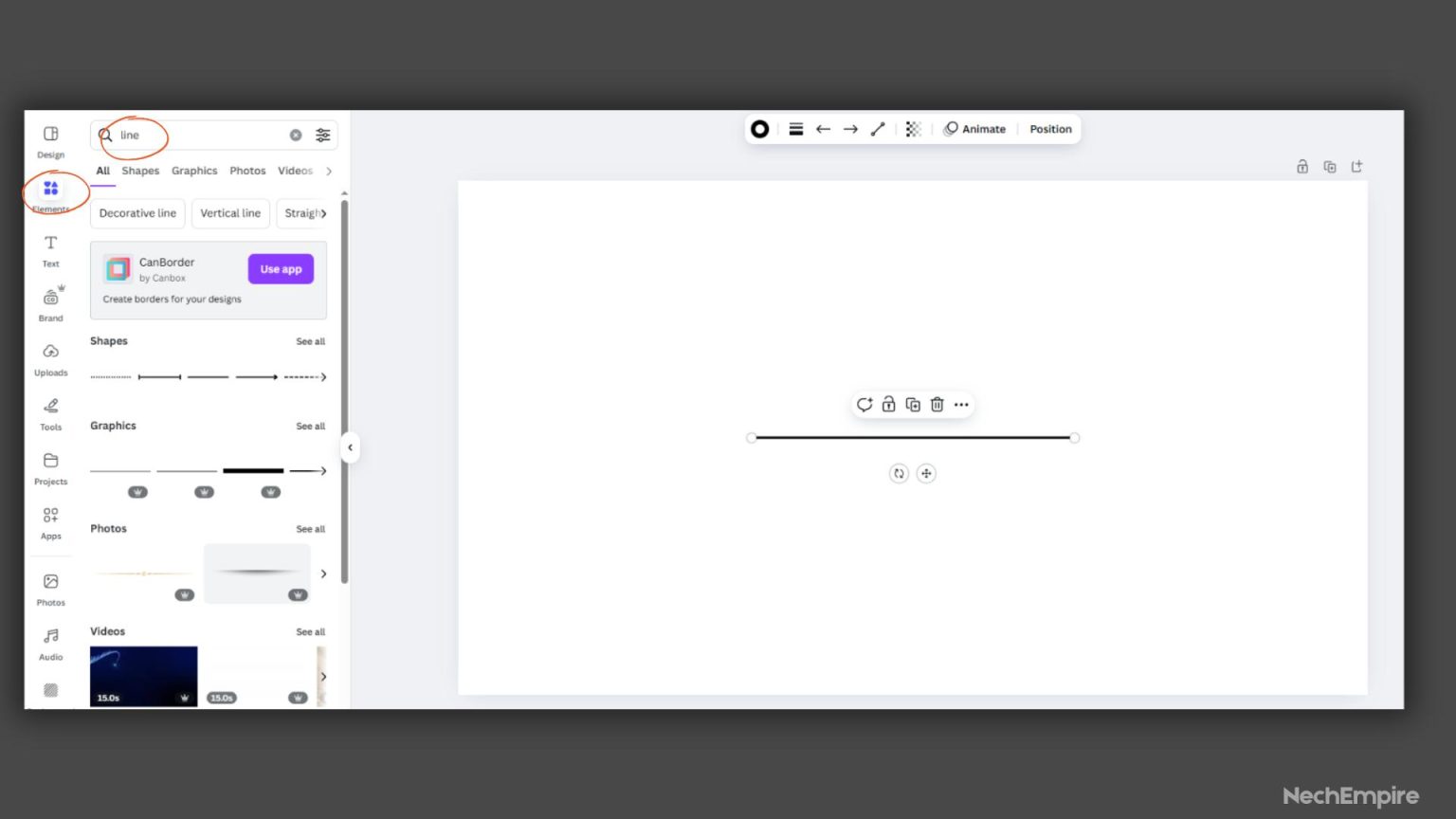Collapse the side panel with the chevron
Screen dimensions: 1456x819
(x=350, y=447)
